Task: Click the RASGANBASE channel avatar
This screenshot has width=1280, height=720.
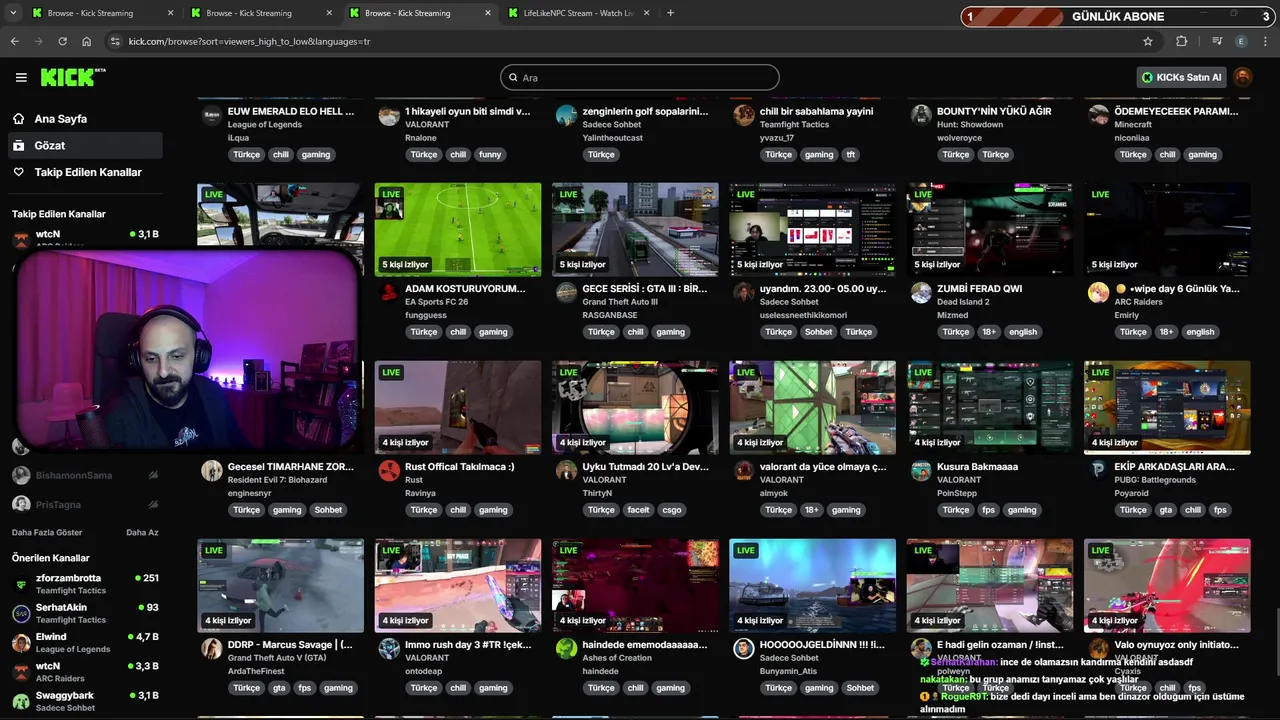Action: (x=566, y=293)
